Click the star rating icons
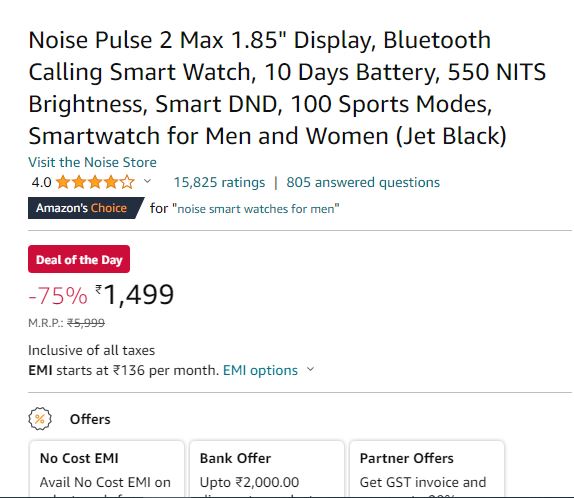Screen dimensions: 574x498 pyautogui.click(x=95, y=182)
